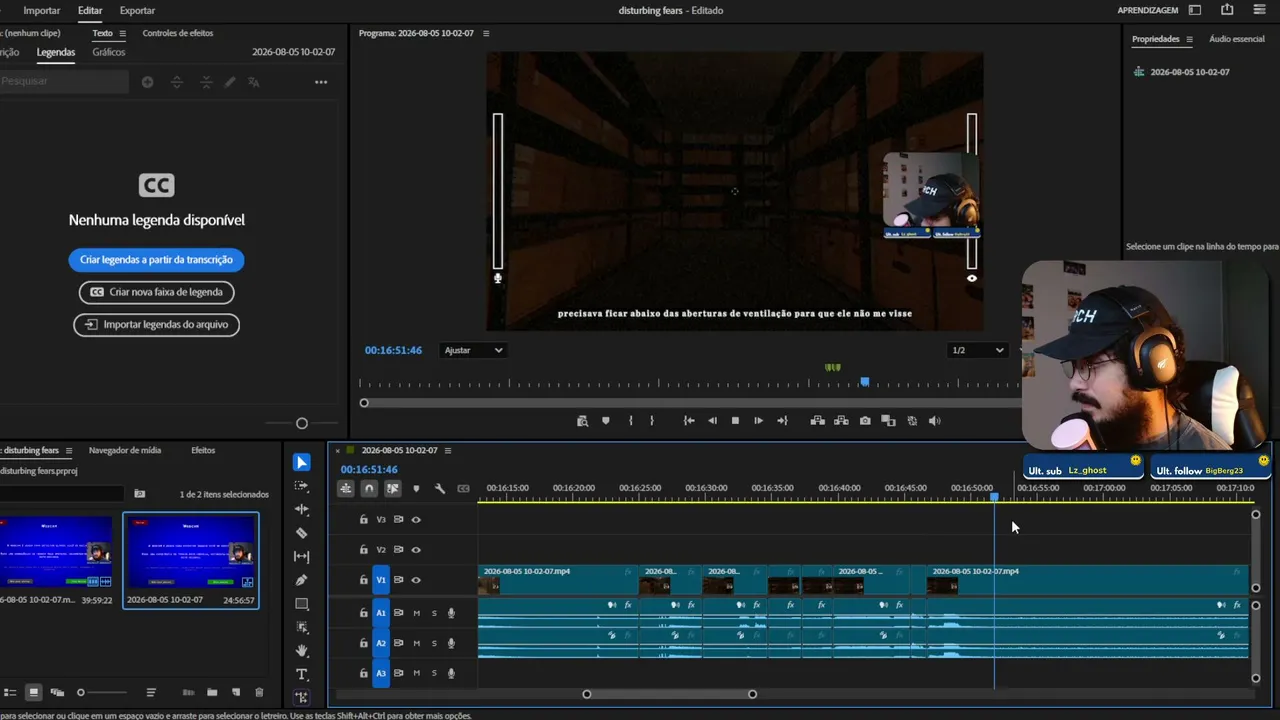Viewport: 1280px width, 720px height.
Task: Click the timeline wrench settings icon
Action: (x=440, y=489)
